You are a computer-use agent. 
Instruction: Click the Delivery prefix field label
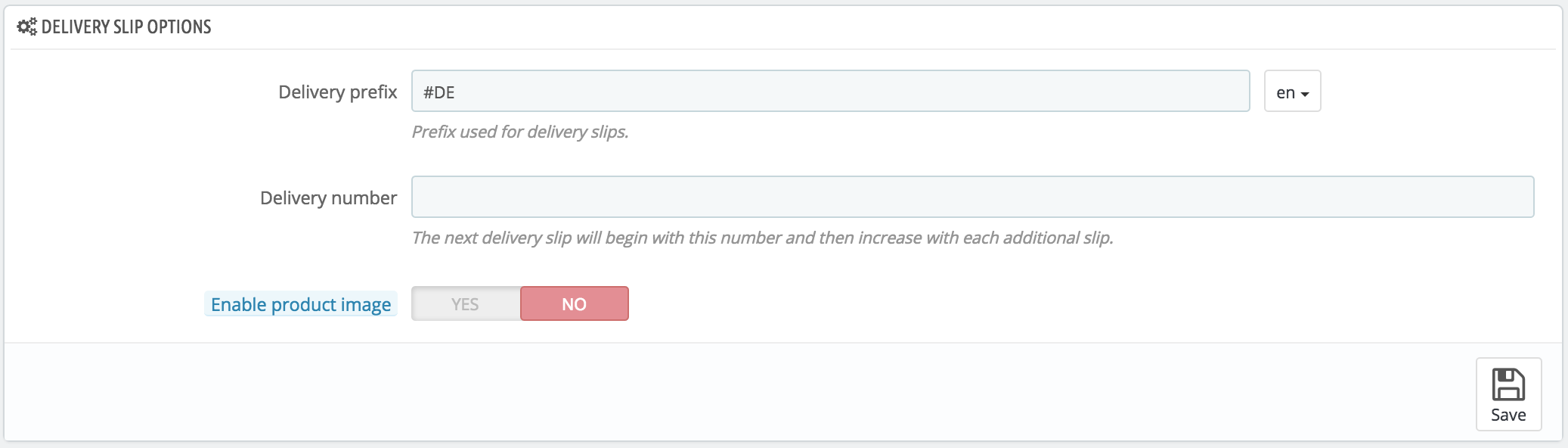point(337,92)
